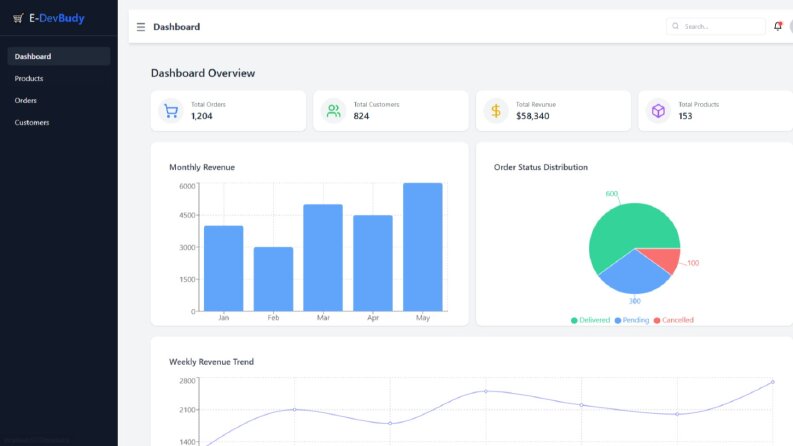Click the 100 label on pie chart
The width and height of the screenshot is (793, 446).
[693, 263]
